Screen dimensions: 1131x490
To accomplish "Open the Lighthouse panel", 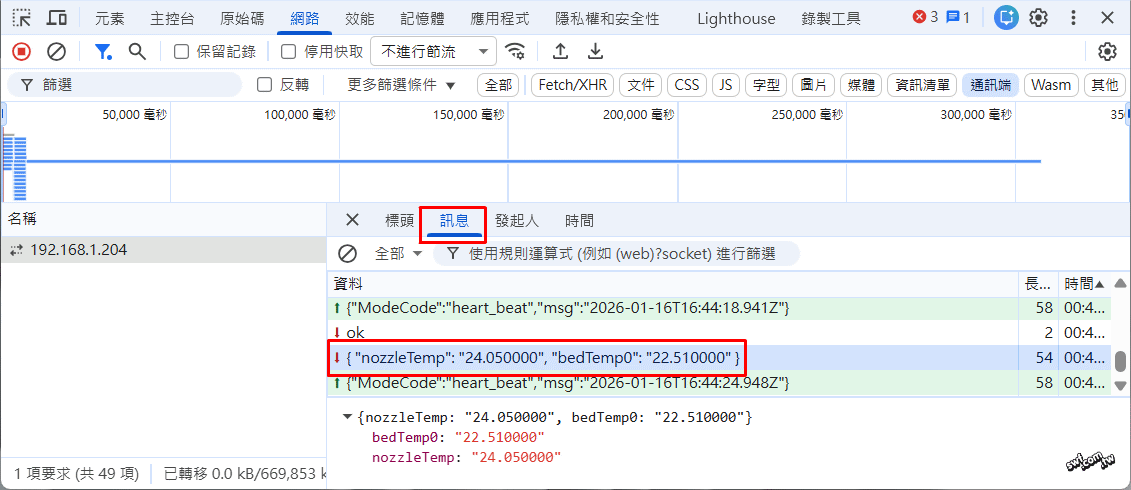I will click(736, 18).
